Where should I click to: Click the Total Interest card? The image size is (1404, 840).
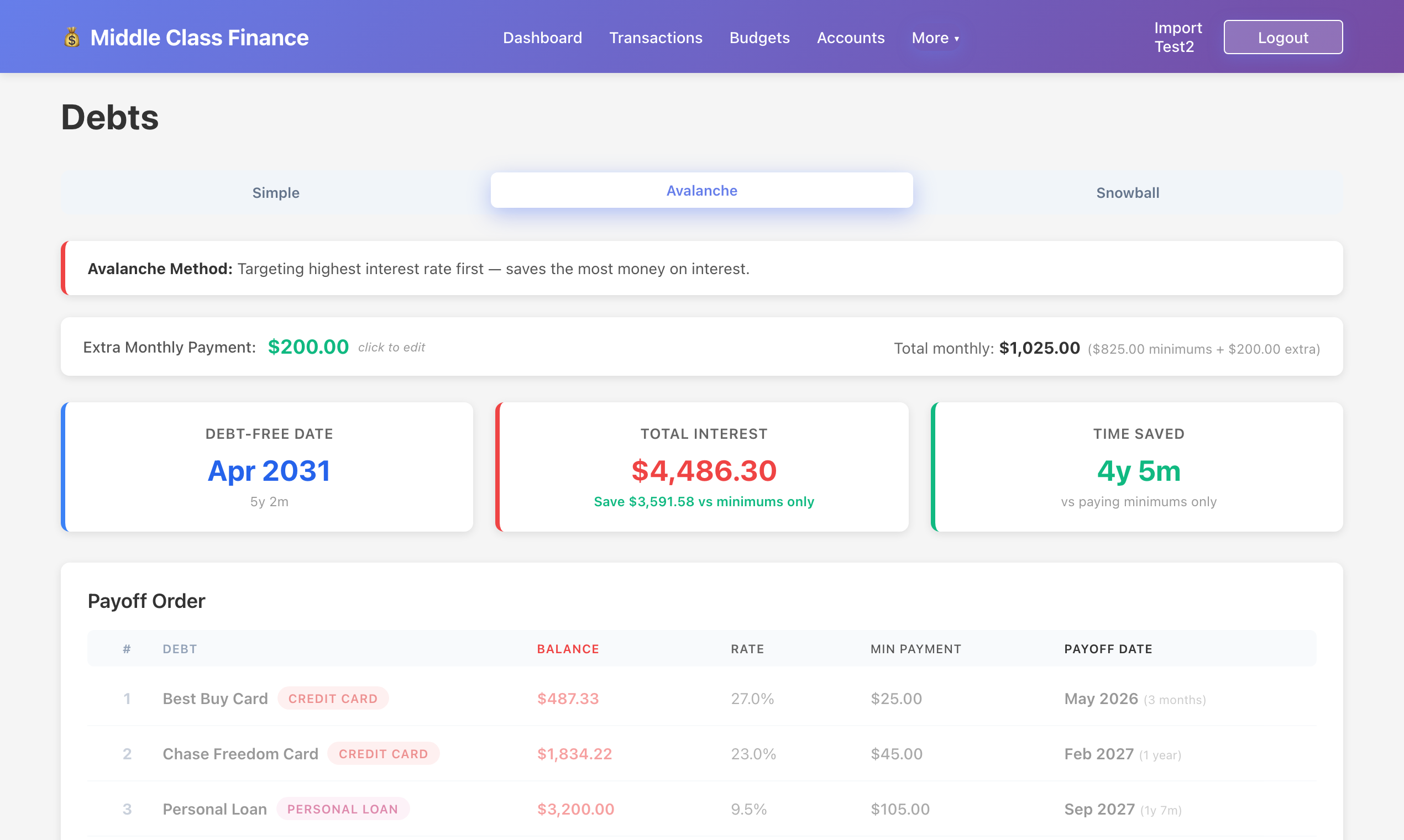click(703, 467)
